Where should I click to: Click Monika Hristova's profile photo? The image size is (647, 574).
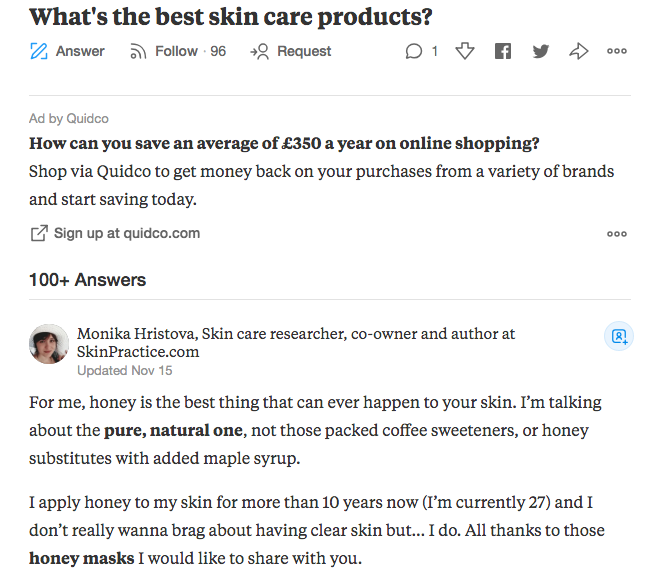tap(49, 344)
